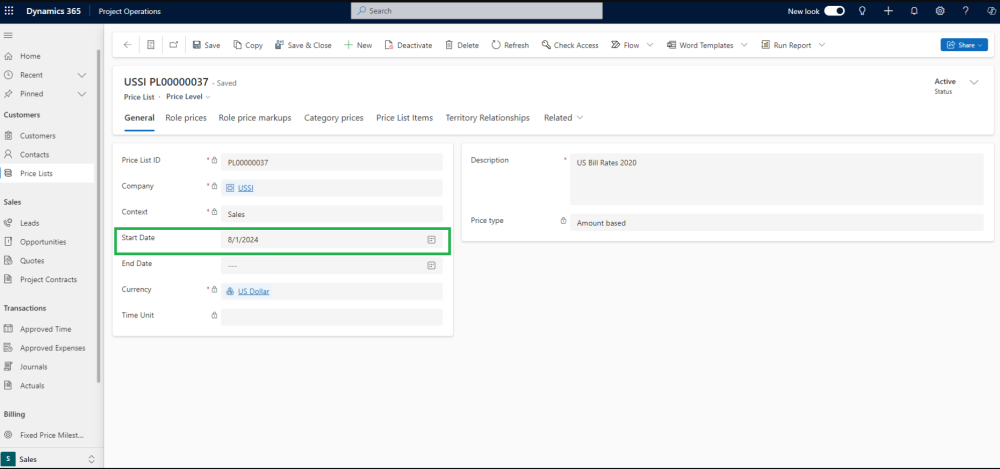Switch to Role price markups tab
This screenshot has height=469, width=1000.
point(255,118)
